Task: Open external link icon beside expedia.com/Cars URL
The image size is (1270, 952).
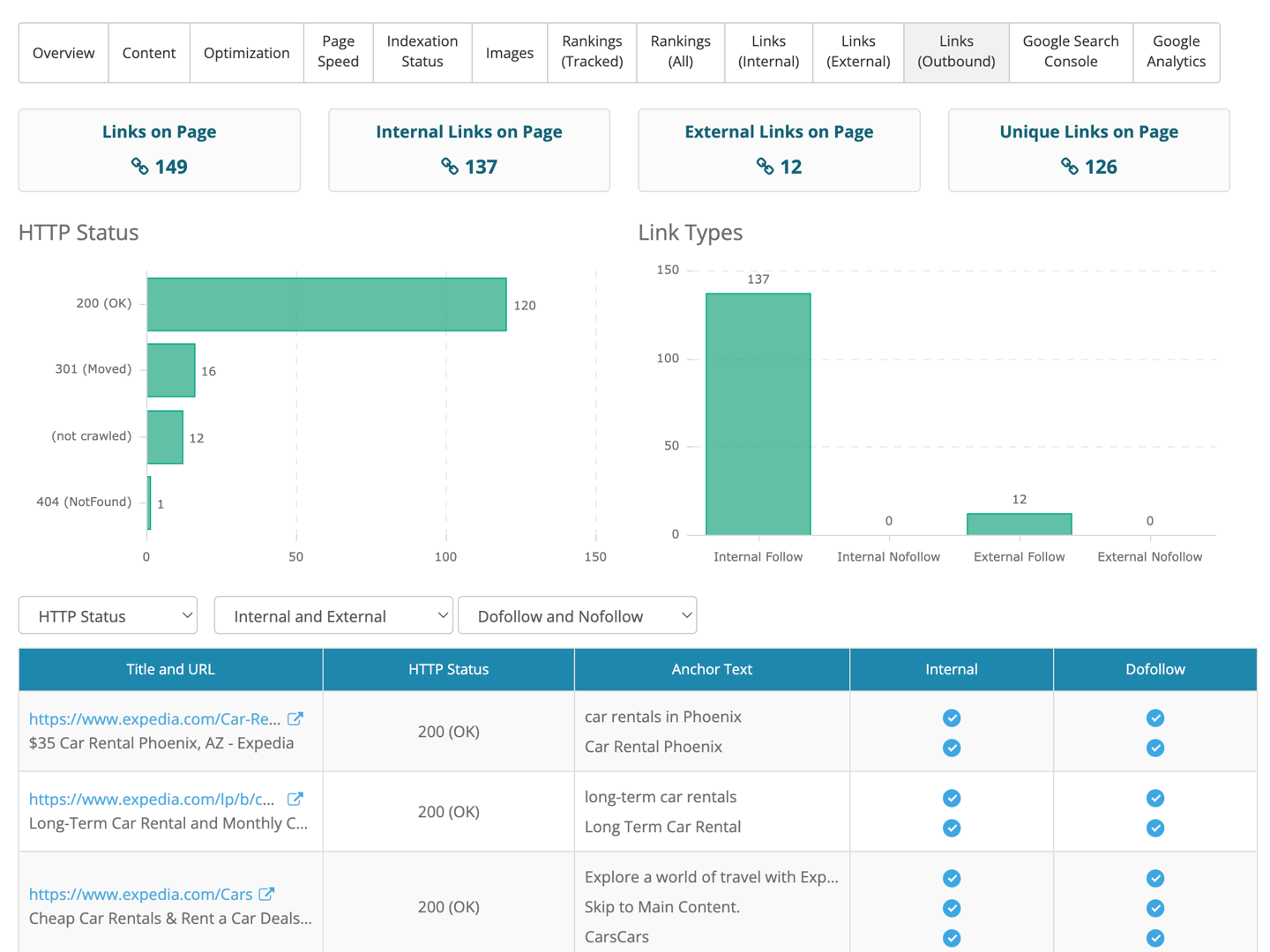Action: tap(267, 894)
